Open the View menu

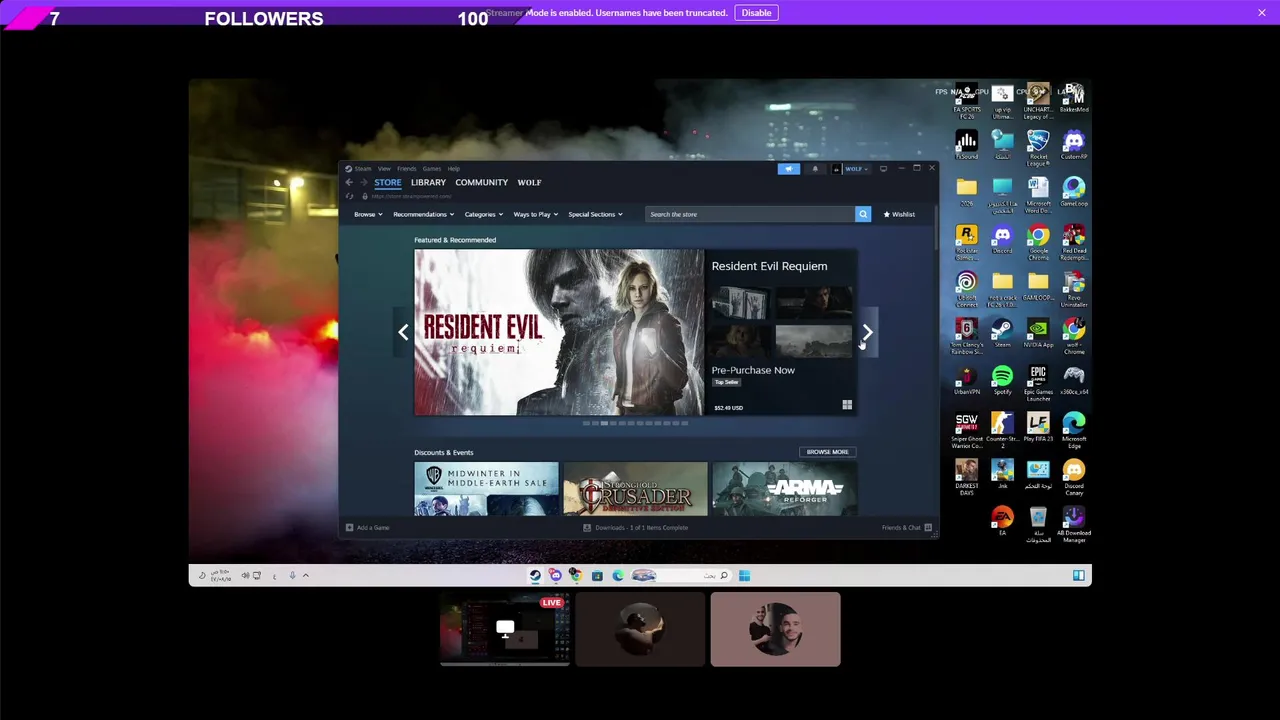click(384, 169)
